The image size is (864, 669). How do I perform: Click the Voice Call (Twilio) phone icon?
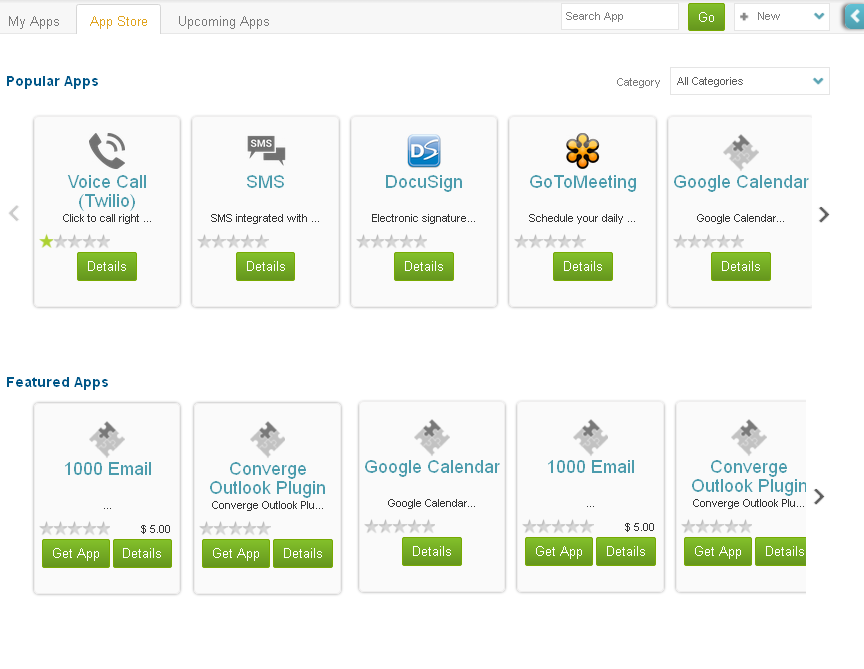[x=107, y=150]
